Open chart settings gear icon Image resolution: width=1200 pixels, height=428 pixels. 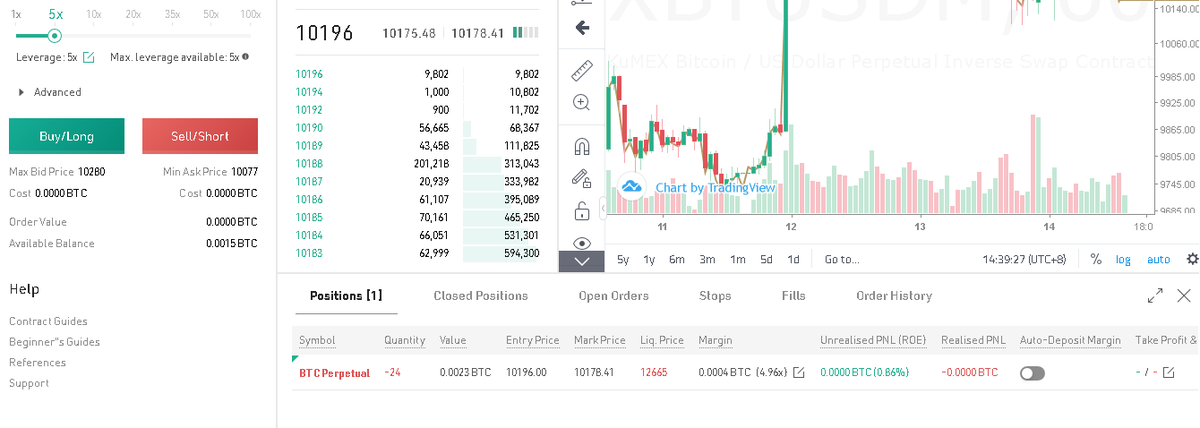click(x=1191, y=259)
